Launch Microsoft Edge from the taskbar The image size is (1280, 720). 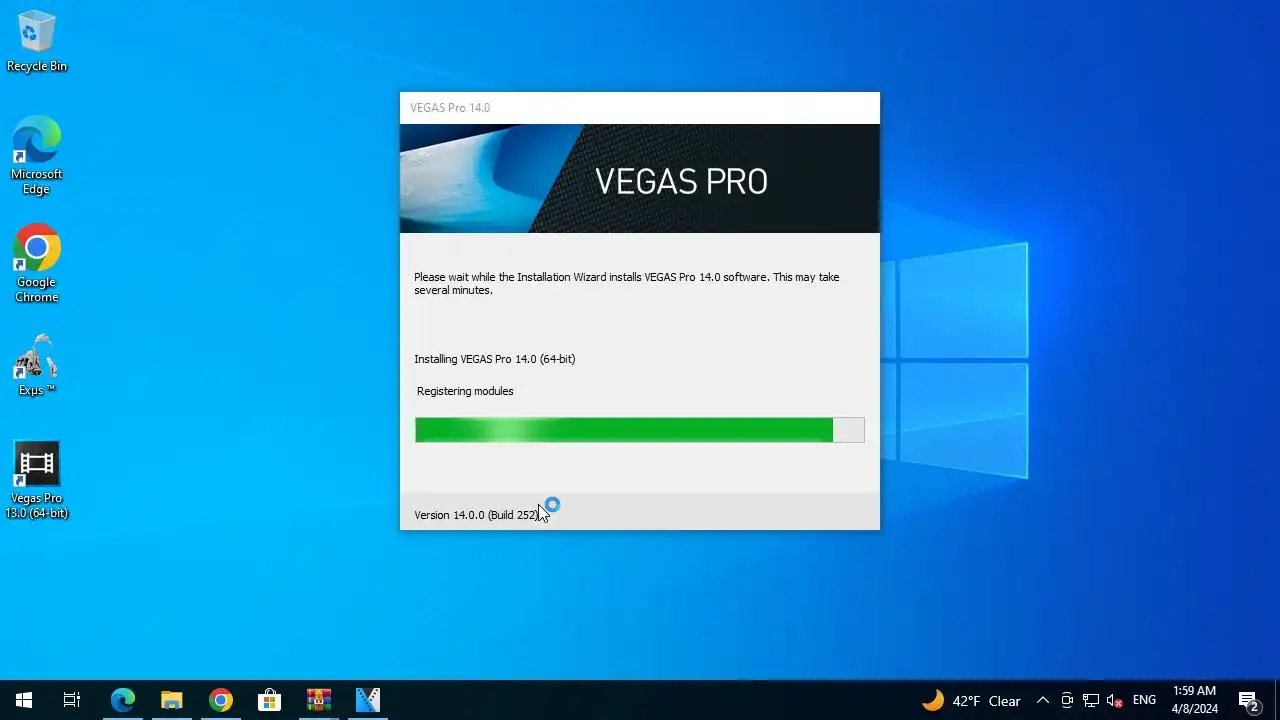click(122, 700)
